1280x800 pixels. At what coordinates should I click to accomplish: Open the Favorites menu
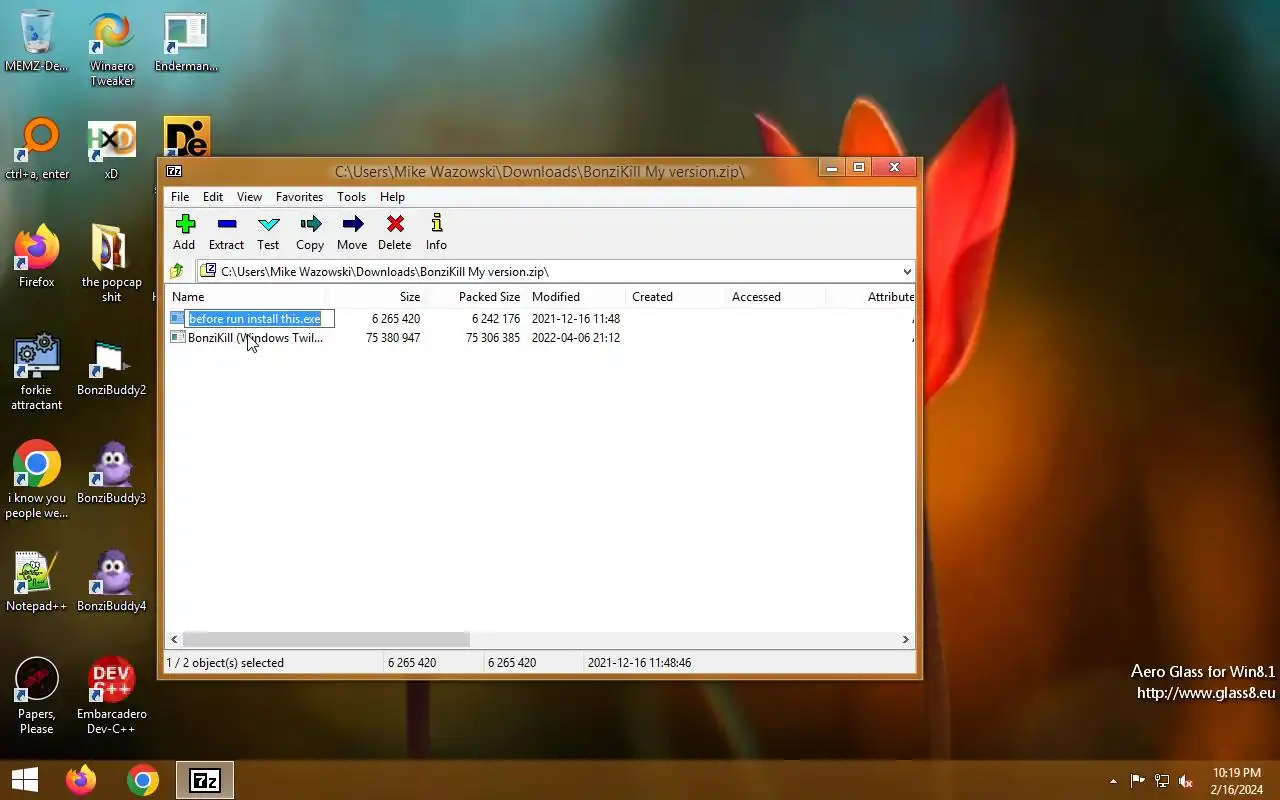(x=299, y=197)
